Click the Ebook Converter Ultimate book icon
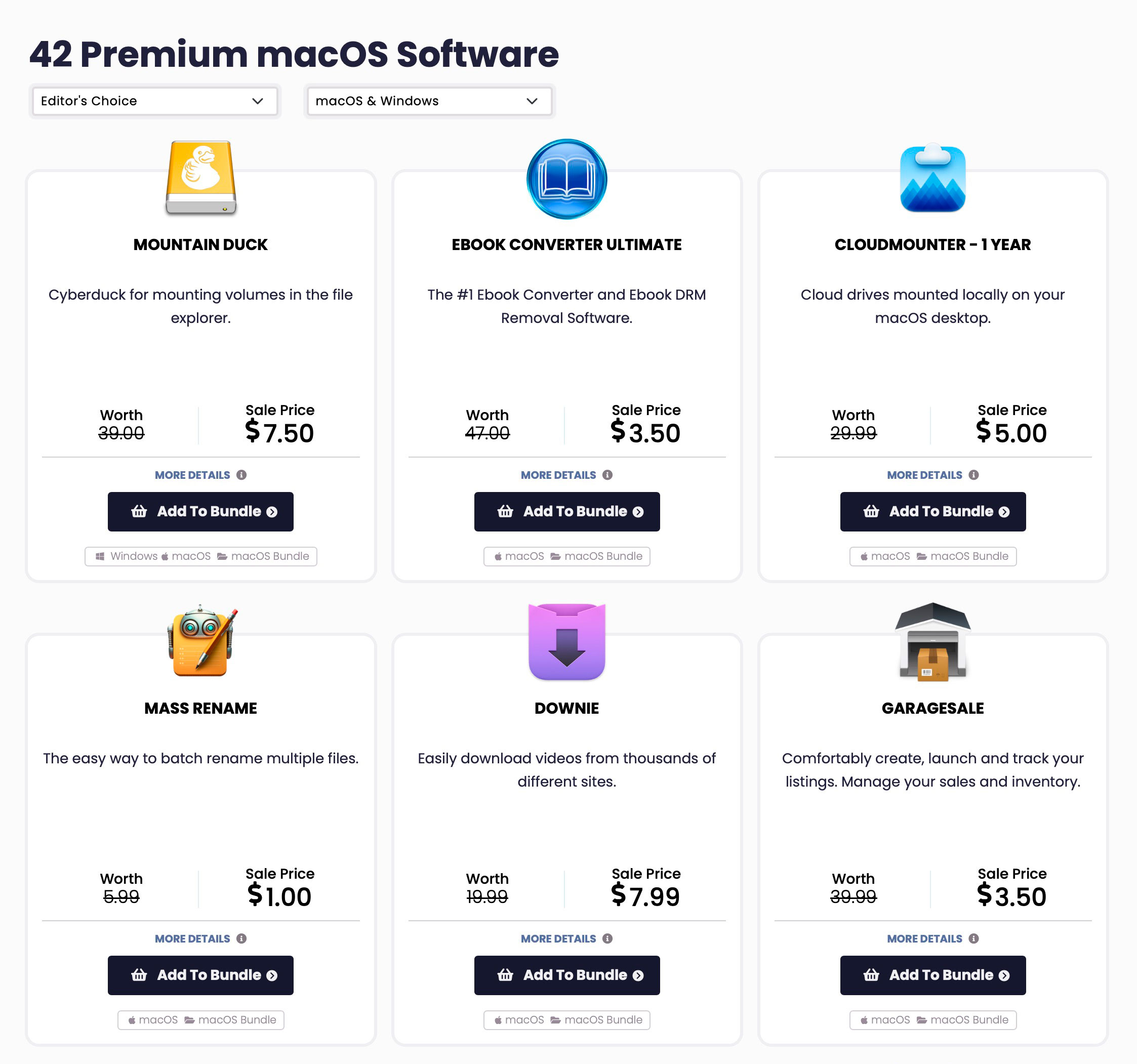 pyautogui.click(x=566, y=179)
